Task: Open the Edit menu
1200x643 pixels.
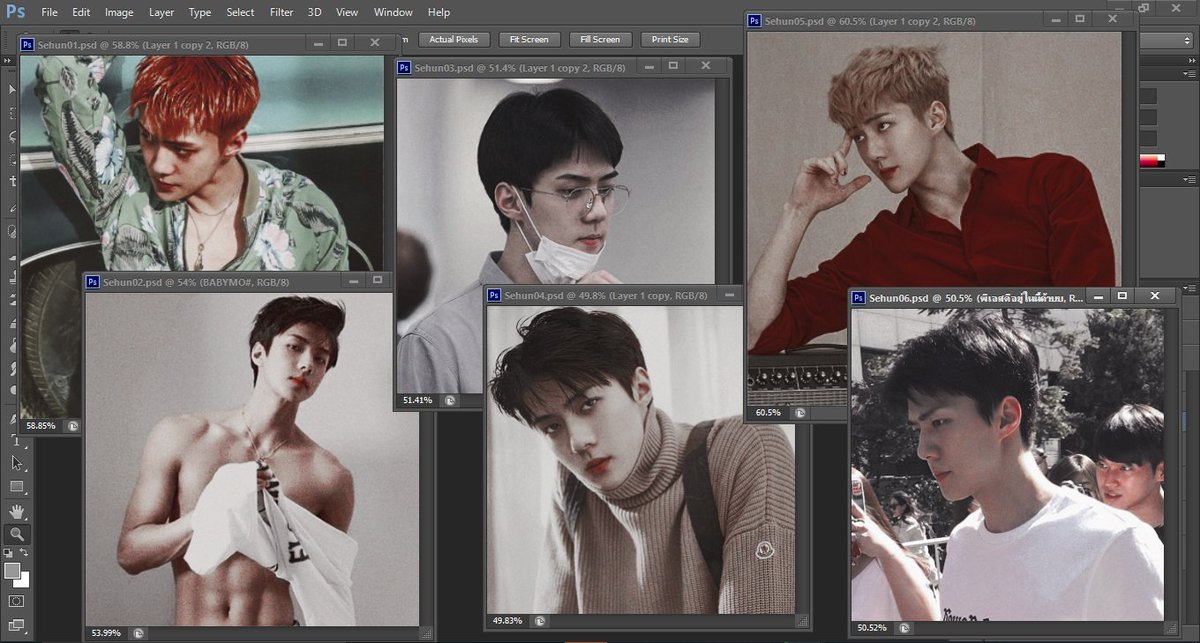Action: coord(81,13)
